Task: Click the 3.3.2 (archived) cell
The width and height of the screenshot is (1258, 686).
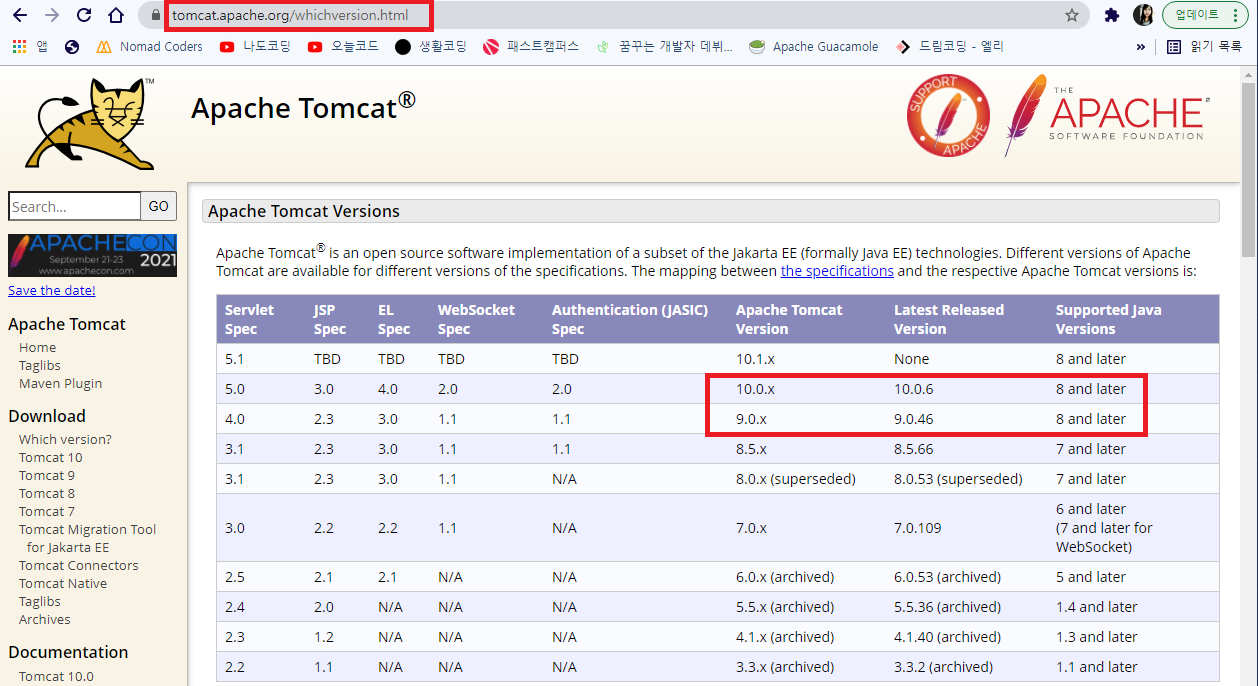Action: 943,667
